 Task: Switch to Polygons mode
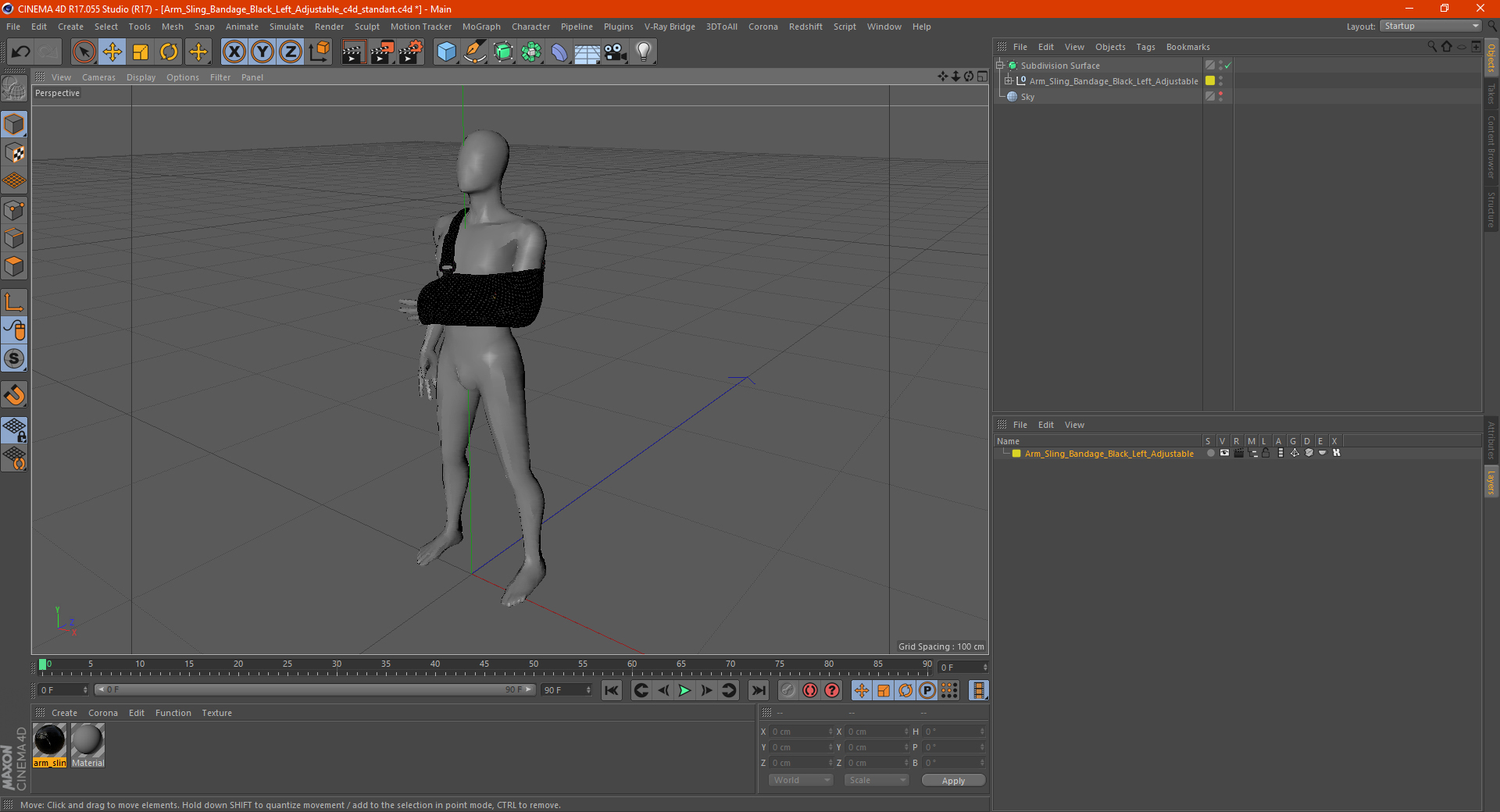pos(14,266)
